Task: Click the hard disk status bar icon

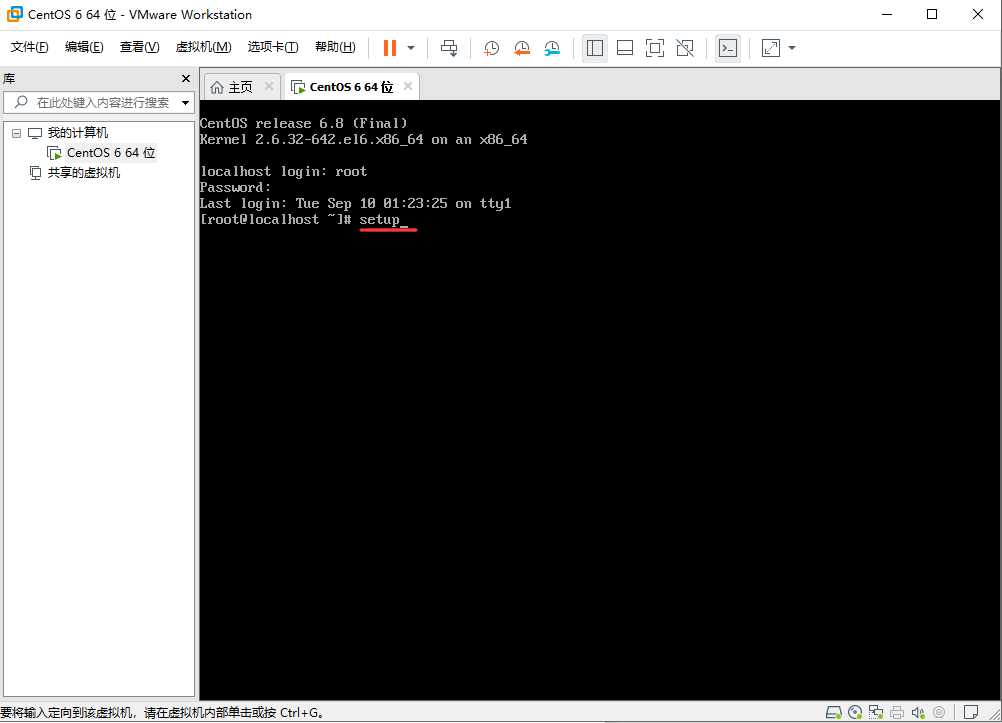Action: coord(833,712)
